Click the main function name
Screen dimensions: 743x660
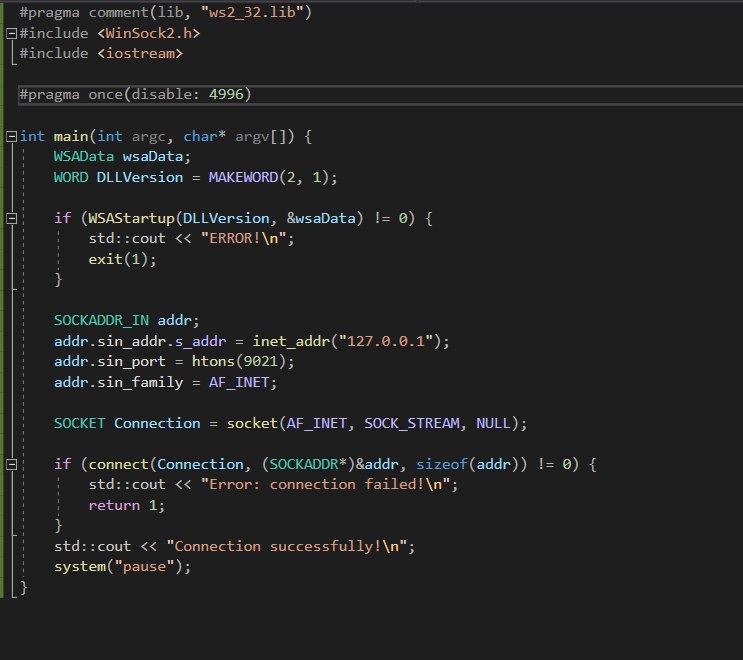coord(71,136)
